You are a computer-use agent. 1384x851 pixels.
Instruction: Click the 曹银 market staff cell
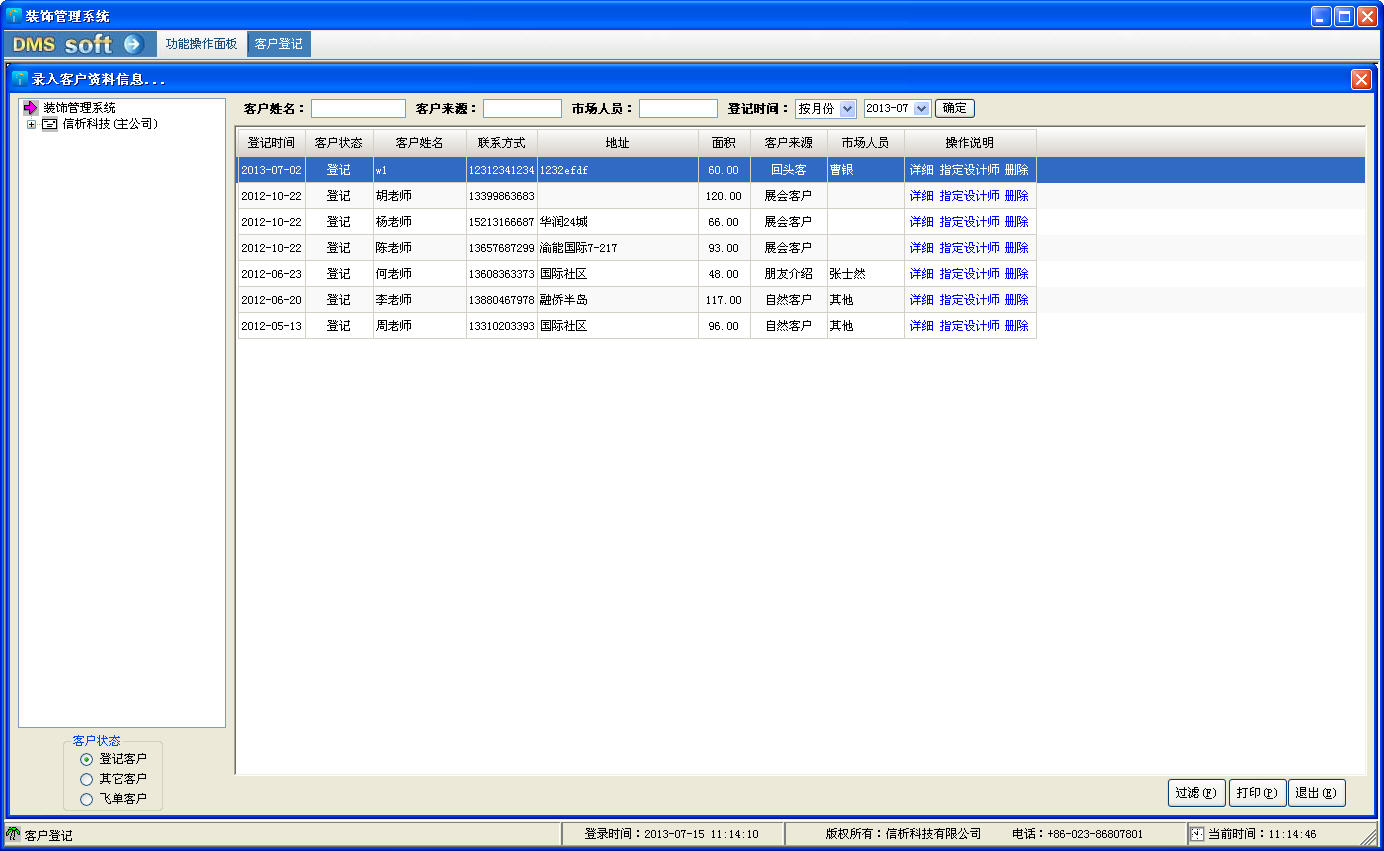(x=866, y=170)
